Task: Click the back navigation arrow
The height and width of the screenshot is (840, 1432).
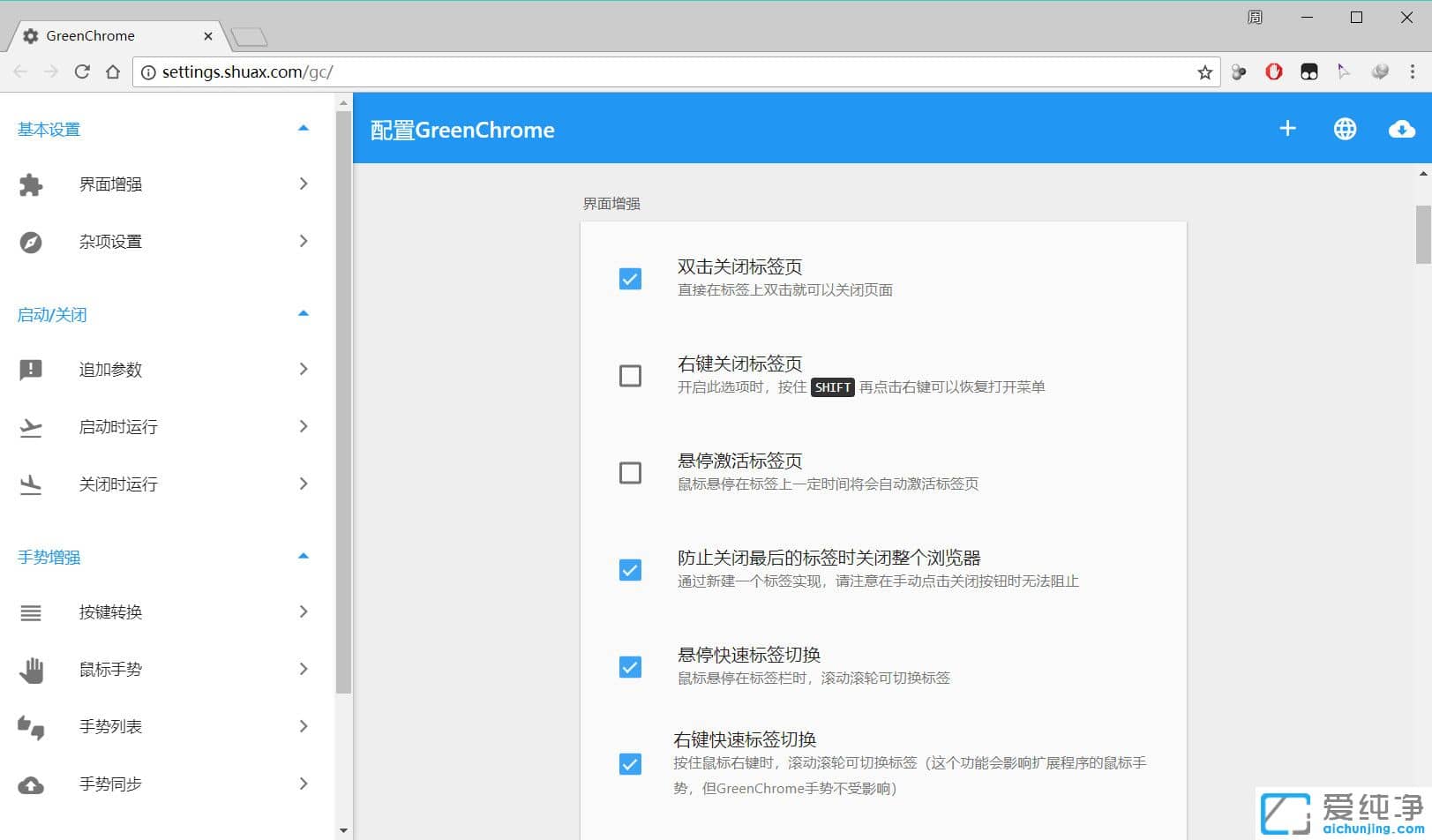Action: pyautogui.click(x=20, y=71)
